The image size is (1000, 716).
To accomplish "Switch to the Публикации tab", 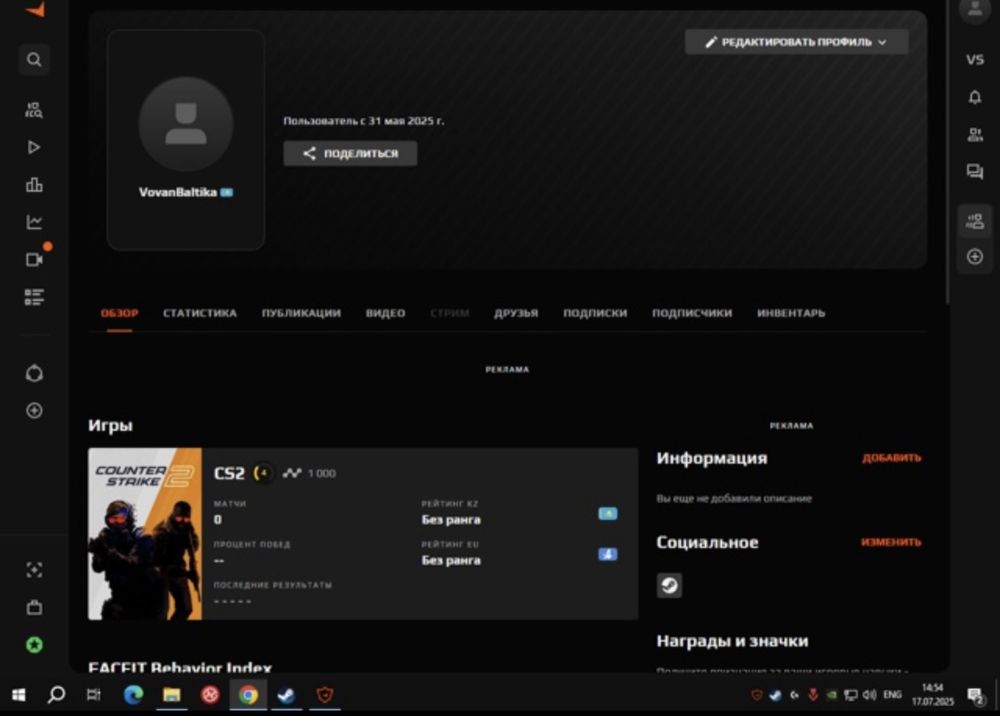I will click(x=301, y=313).
